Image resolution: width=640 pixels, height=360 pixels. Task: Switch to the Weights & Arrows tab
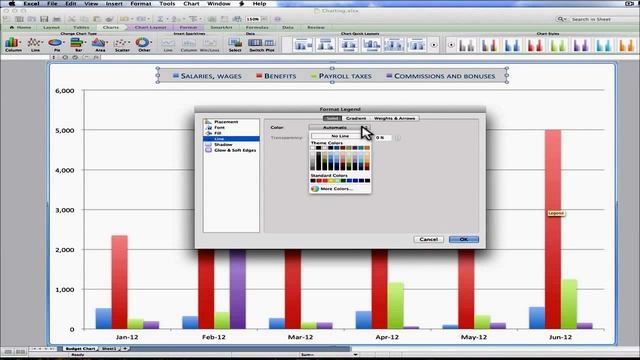point(394,118)
